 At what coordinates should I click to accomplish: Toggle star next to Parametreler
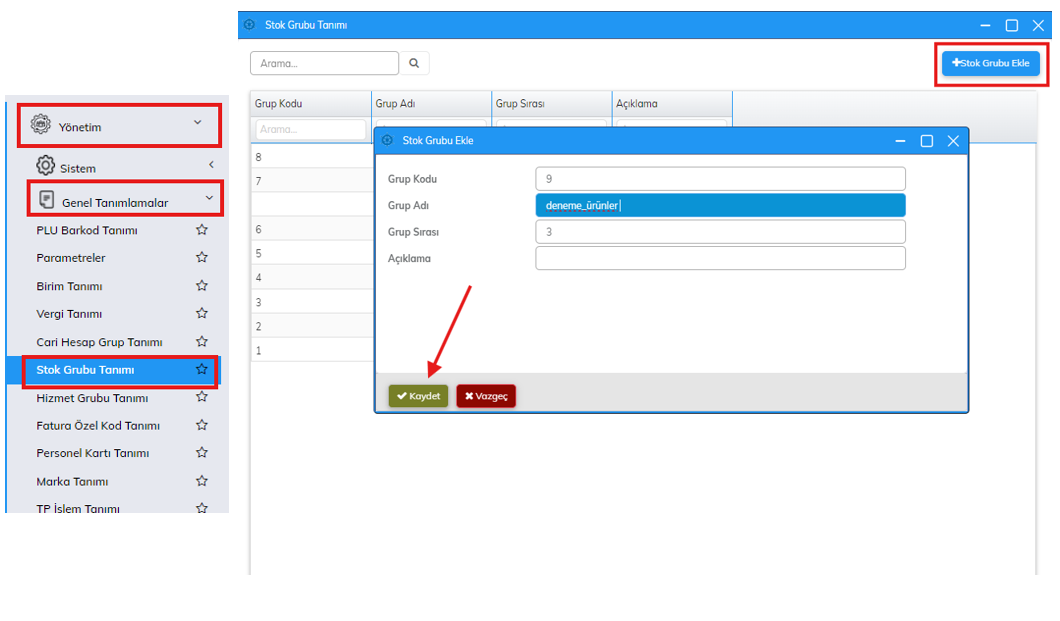[x=202, y=258]
